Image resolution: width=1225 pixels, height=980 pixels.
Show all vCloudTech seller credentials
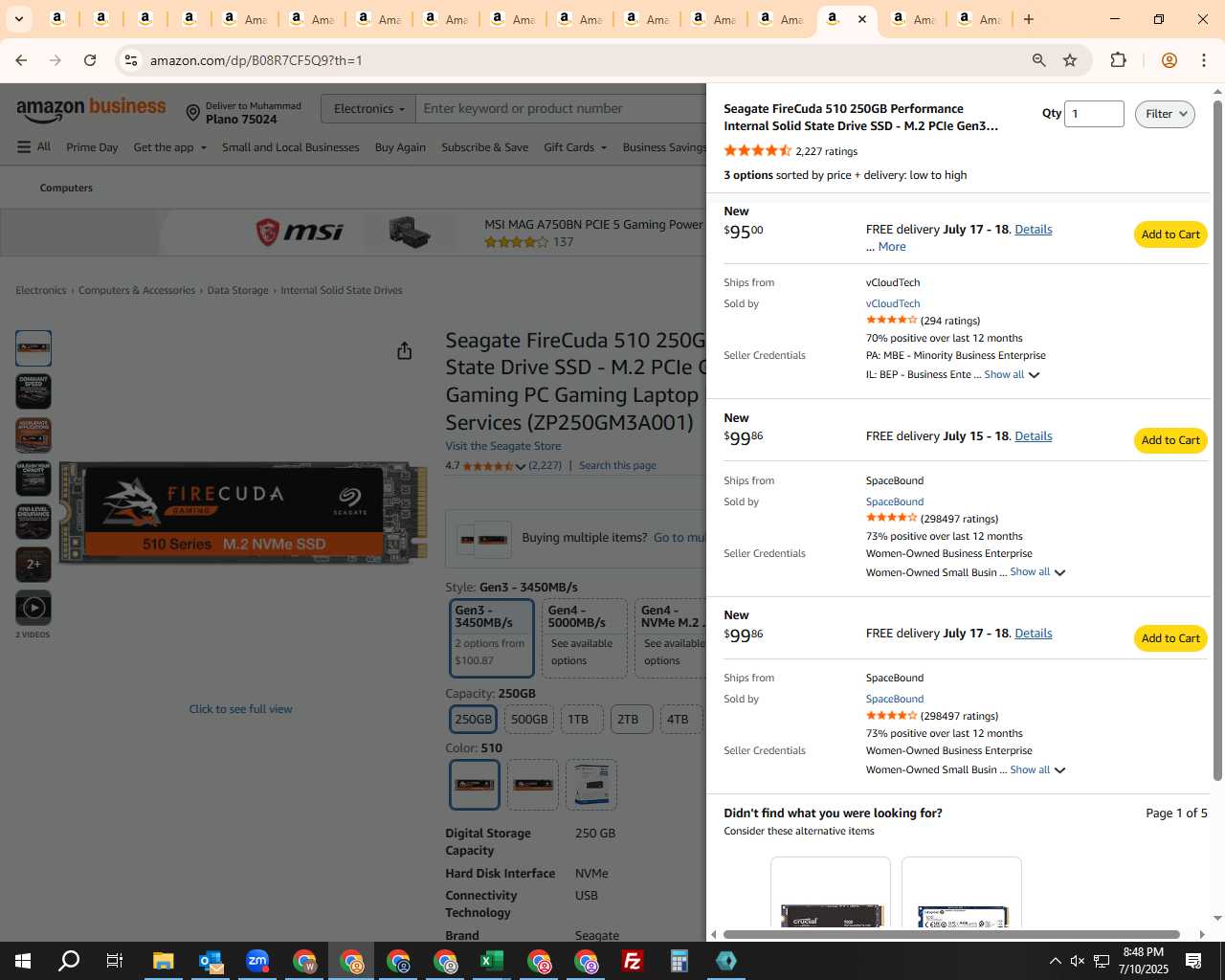tap(1012, 375)
